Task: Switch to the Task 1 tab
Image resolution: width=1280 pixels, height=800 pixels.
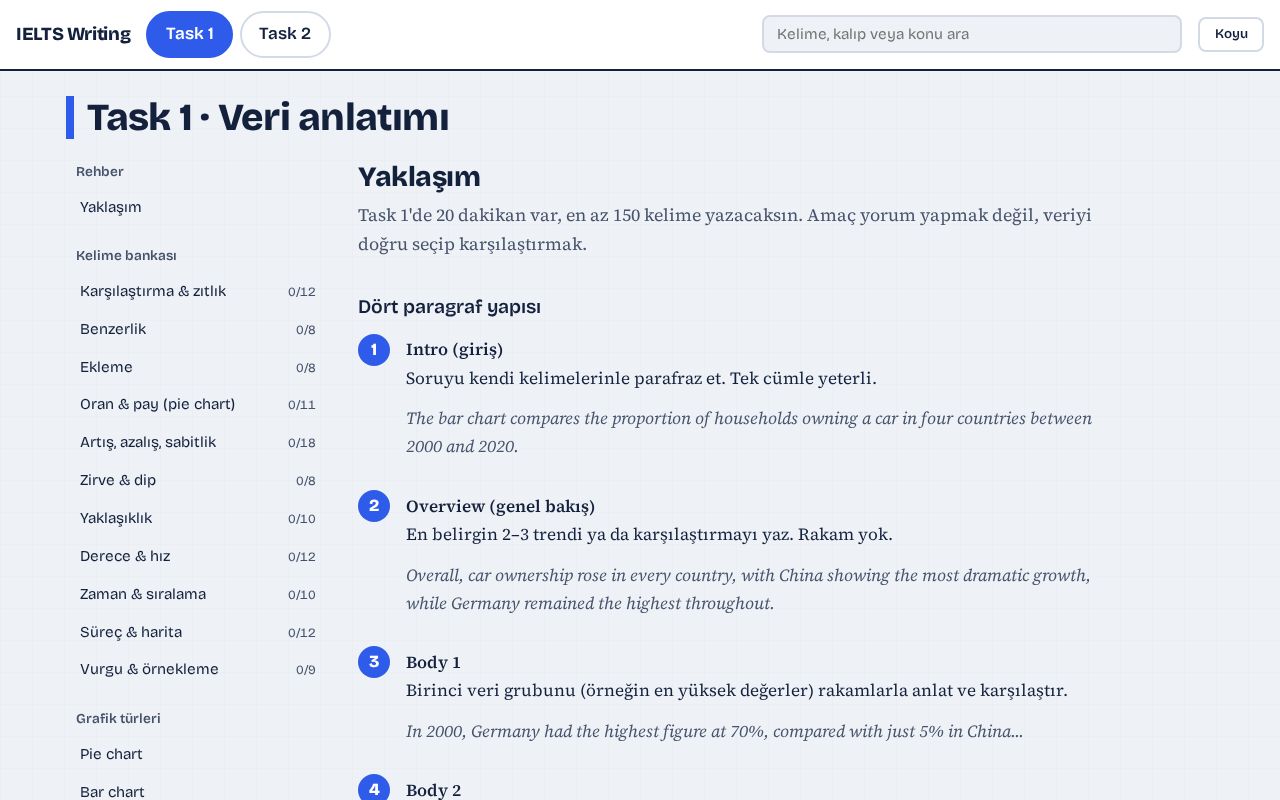Action: pos(190,34)
